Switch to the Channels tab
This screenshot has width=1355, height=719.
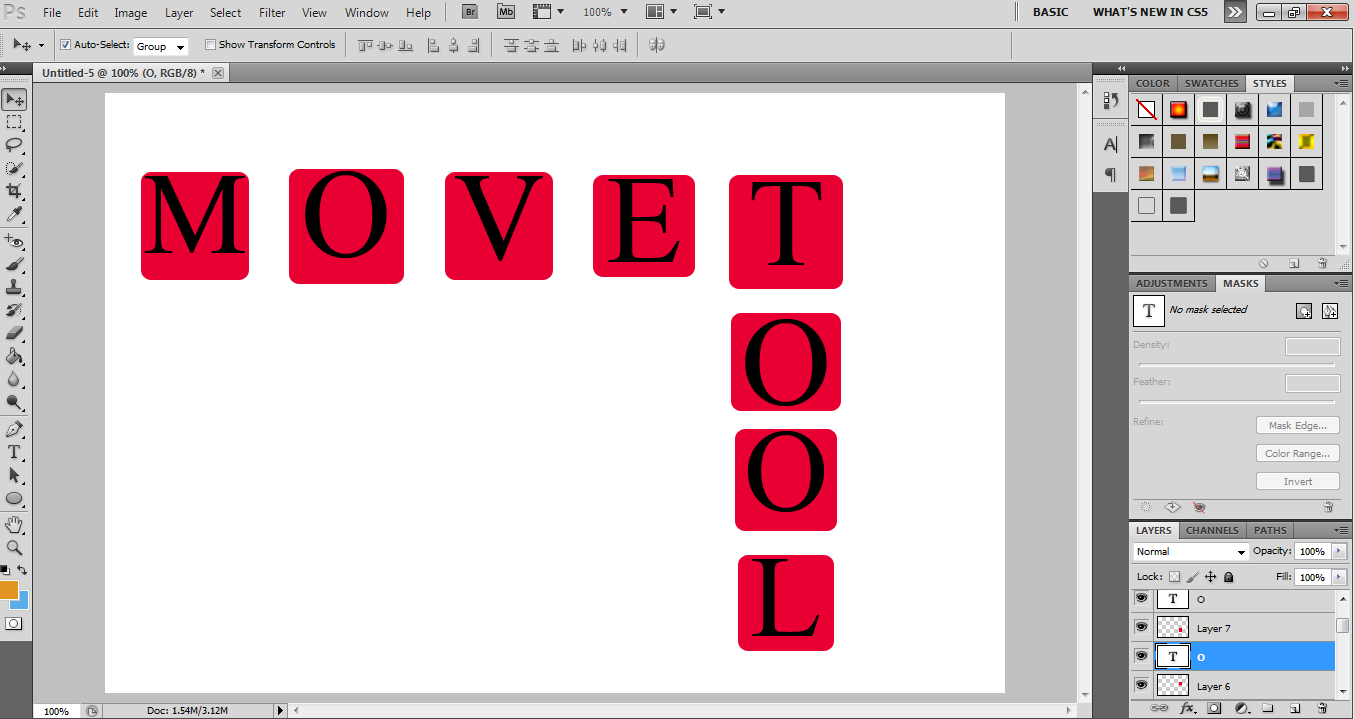point(1212,530)
